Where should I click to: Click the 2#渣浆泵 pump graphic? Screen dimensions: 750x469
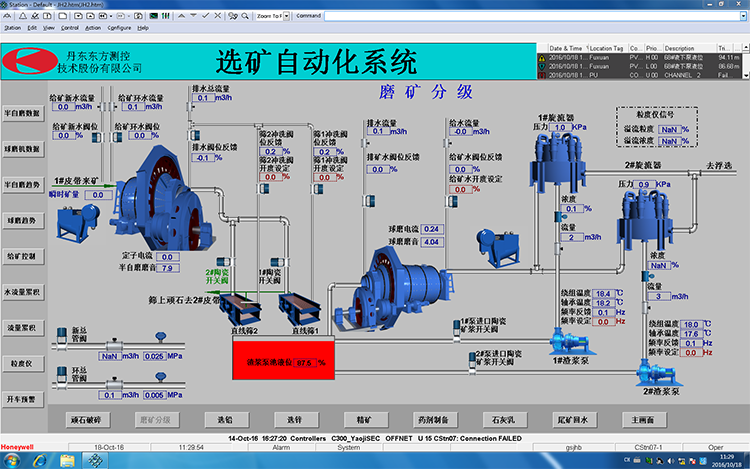tap(658, 373)
